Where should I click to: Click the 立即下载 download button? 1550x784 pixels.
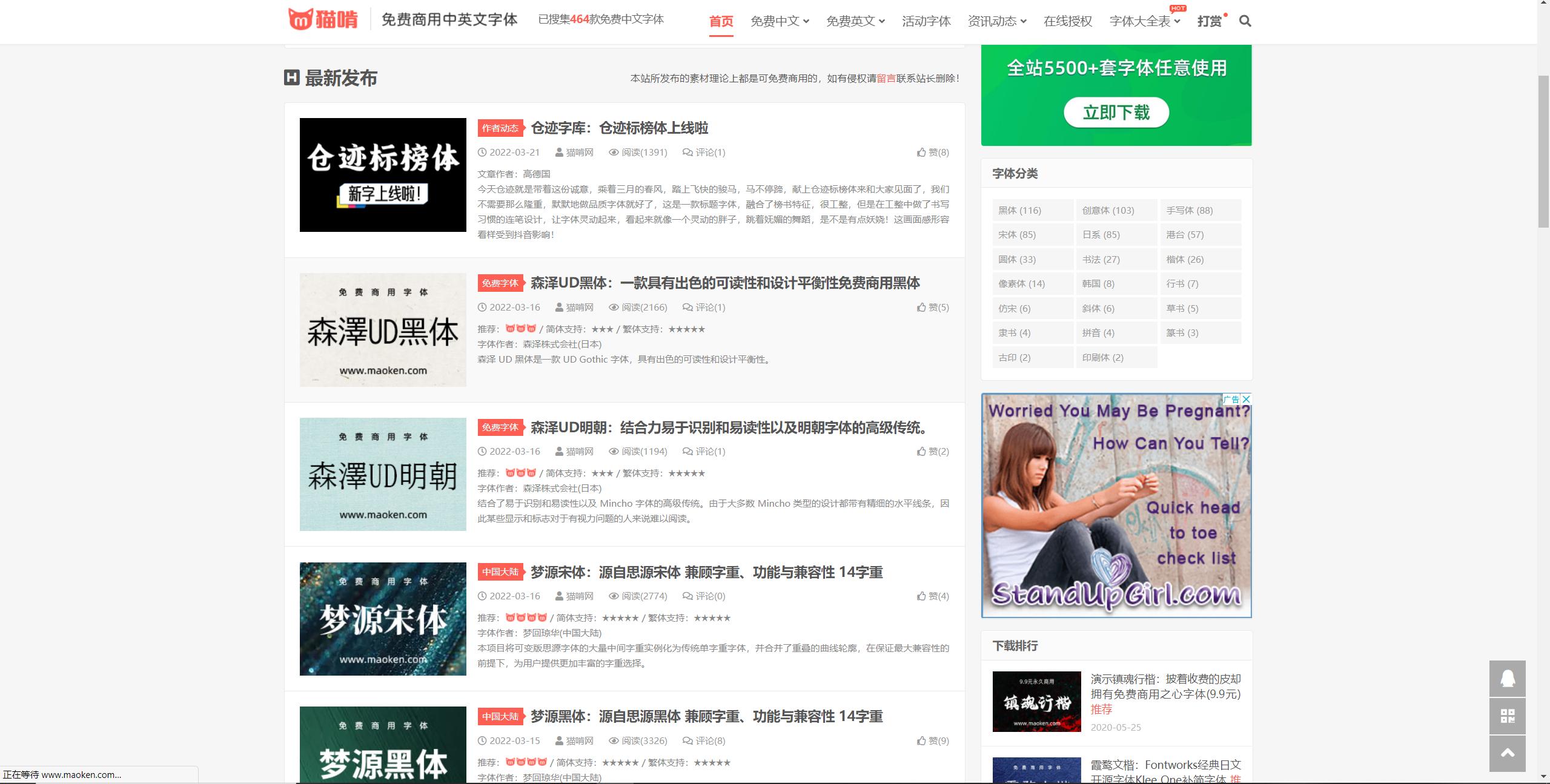[1116, 113]
